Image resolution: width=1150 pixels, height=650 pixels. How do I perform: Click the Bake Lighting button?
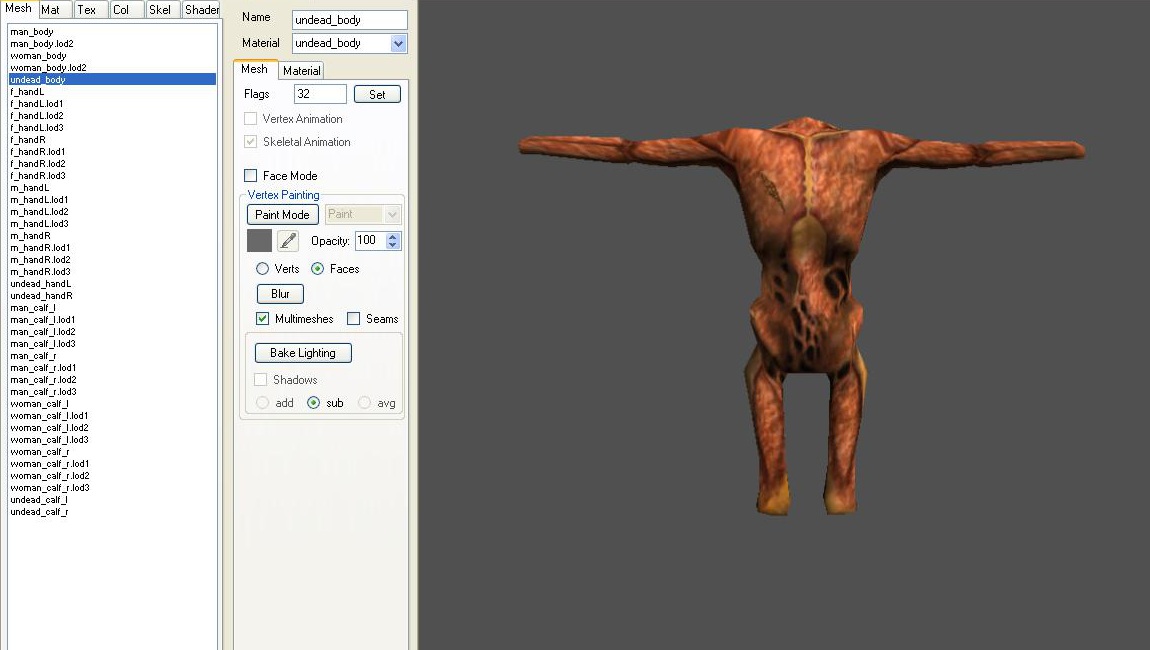click(303, 353)
